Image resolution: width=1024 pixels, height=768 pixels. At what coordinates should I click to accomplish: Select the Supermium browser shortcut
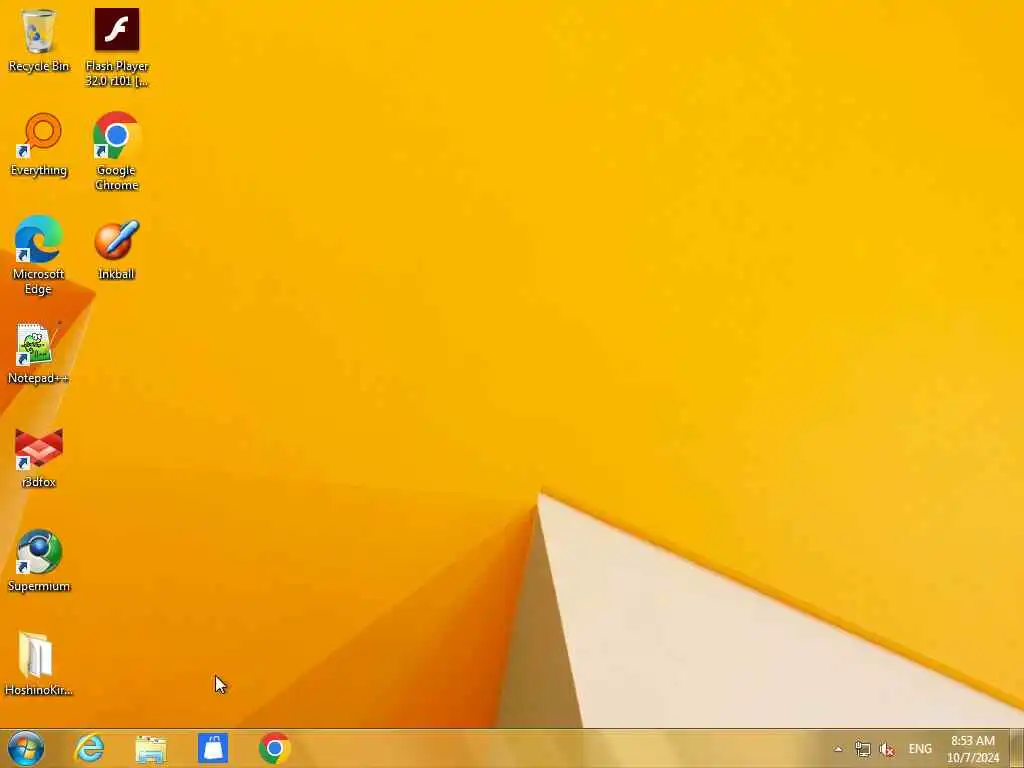(39, 560)
